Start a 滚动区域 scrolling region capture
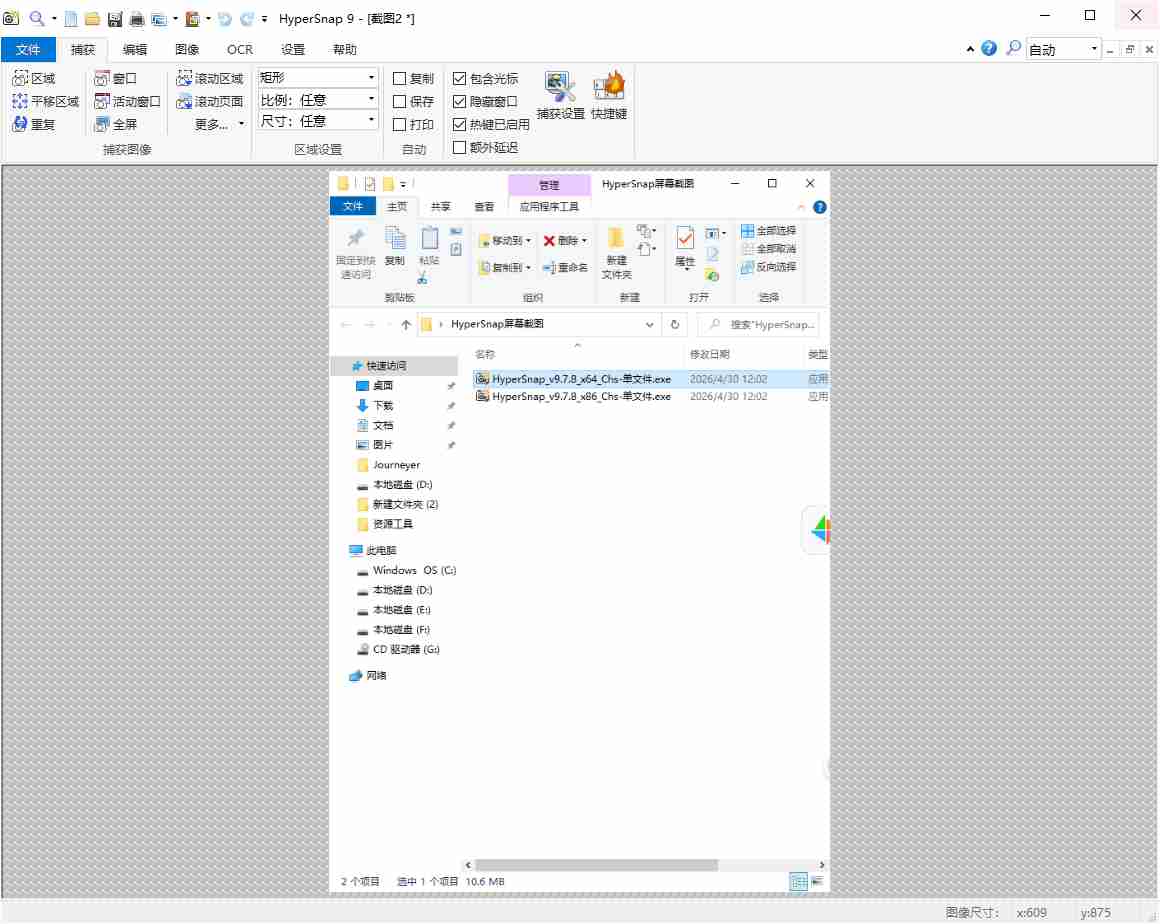Viewport: 1160px width, 924px height. 210,78
